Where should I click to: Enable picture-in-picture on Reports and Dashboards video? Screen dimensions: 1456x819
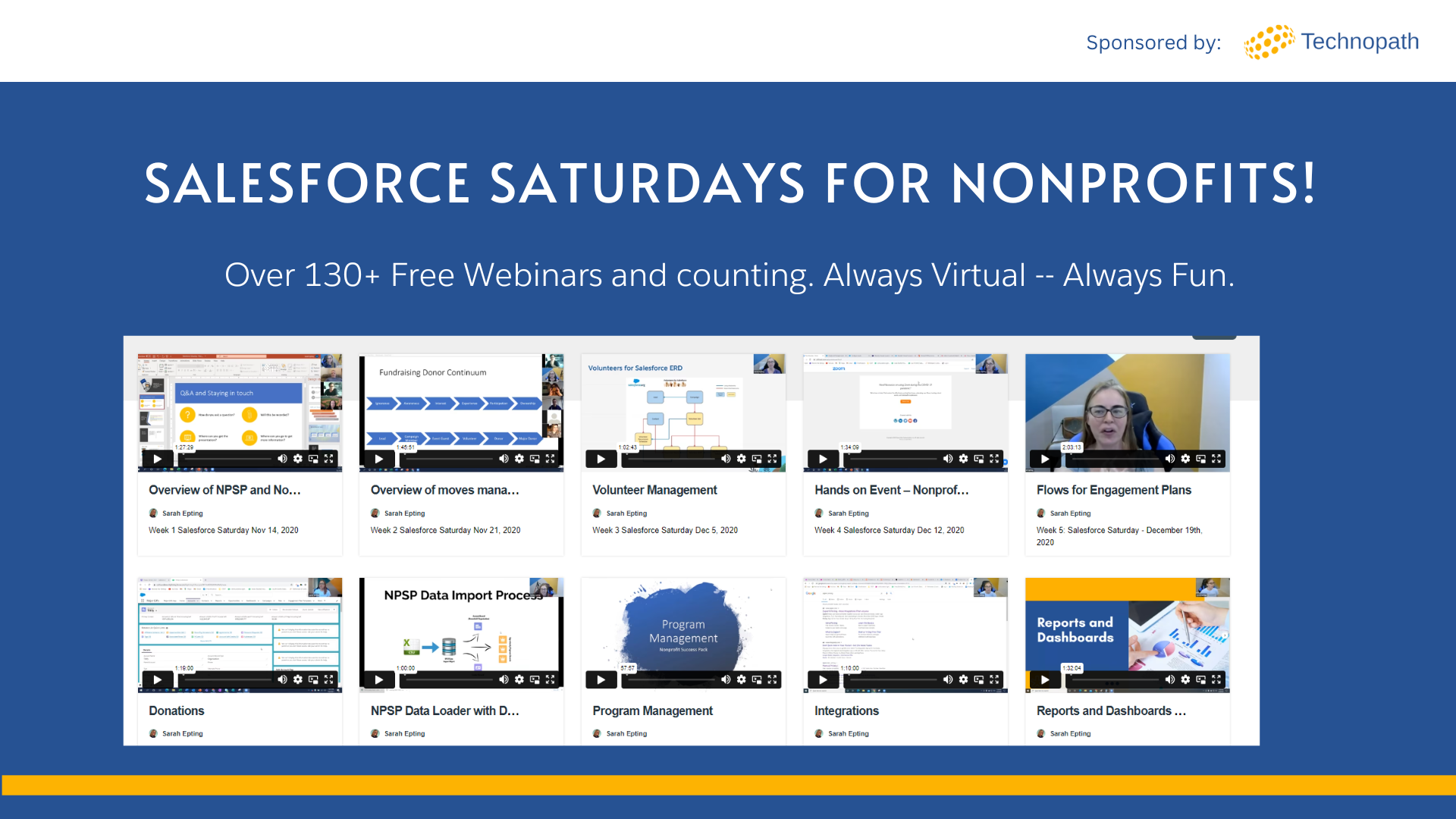click(1200, 679)
